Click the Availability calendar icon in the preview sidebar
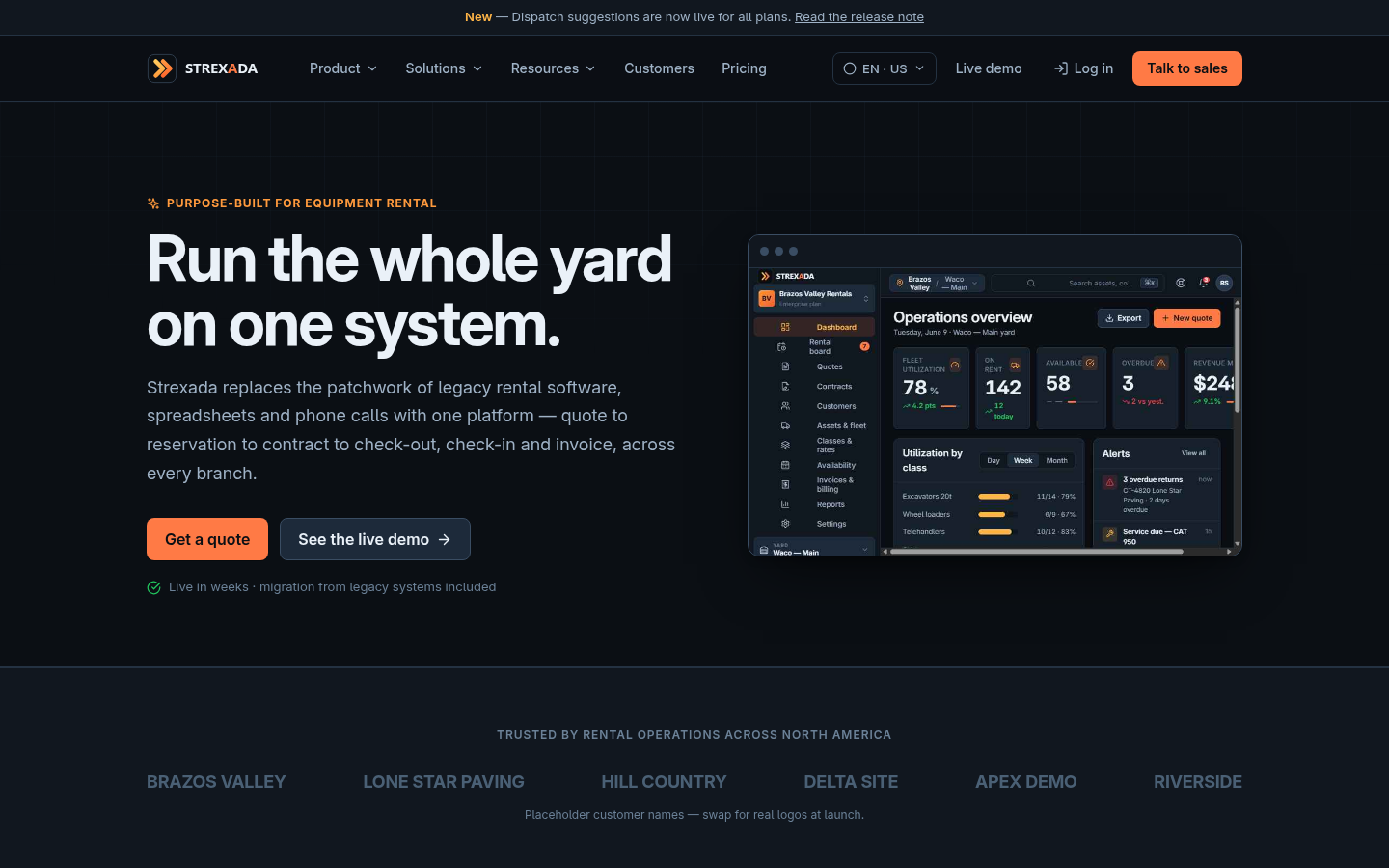The image size is (1389, 868). (785, 465)
